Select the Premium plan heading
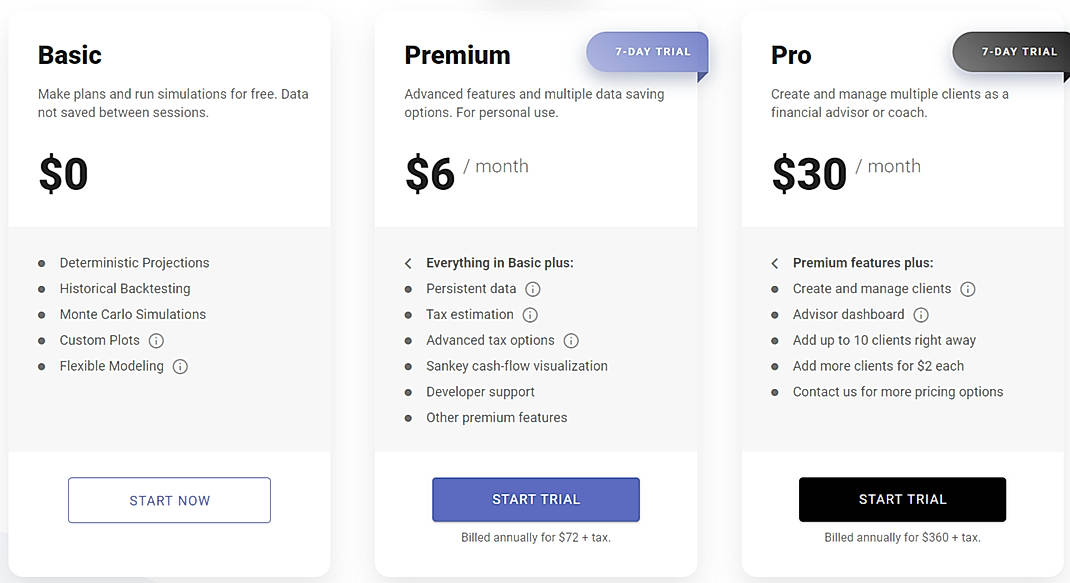This screenshot has width=1070, height=583. click(457, 55)
